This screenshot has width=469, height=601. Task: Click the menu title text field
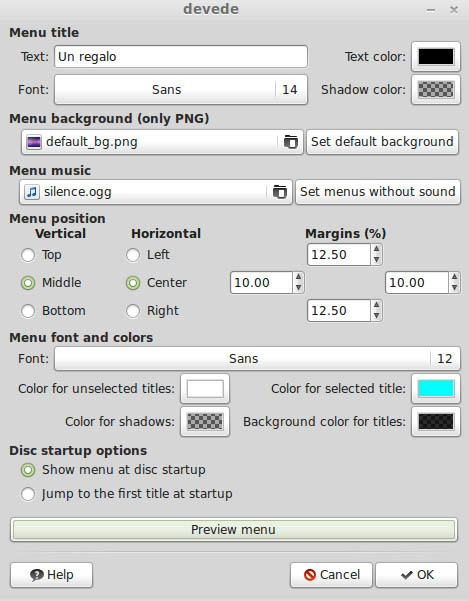pos(181,57)
